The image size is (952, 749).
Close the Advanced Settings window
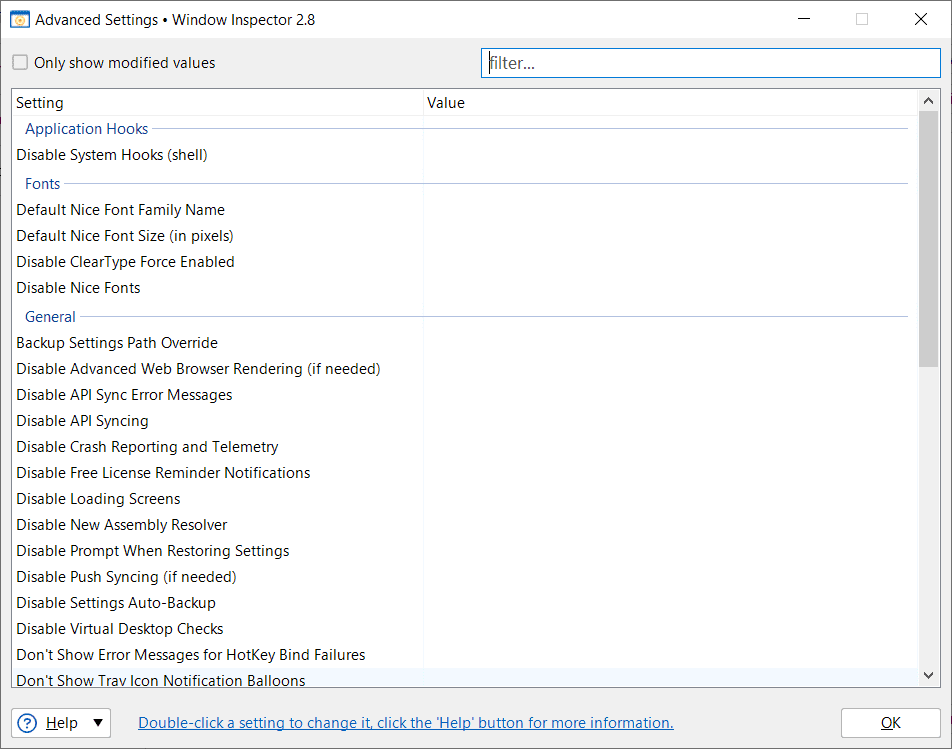point(920,19)
